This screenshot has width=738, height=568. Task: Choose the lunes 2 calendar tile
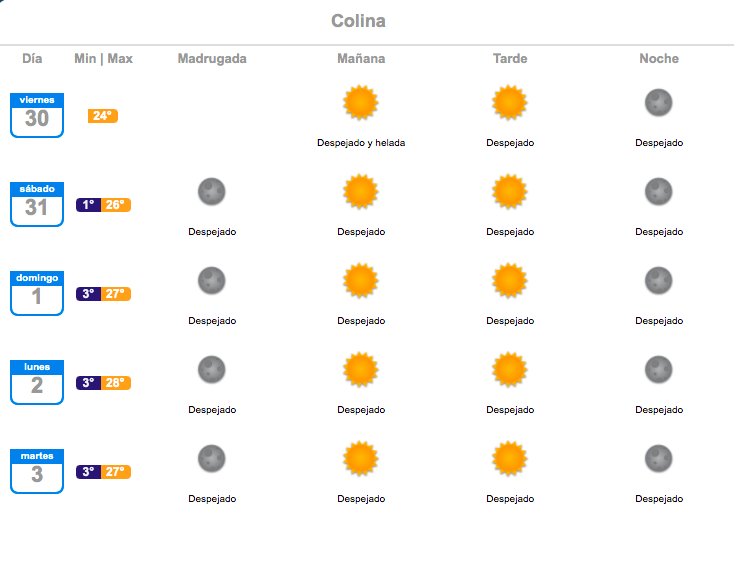tap(37, 382)
